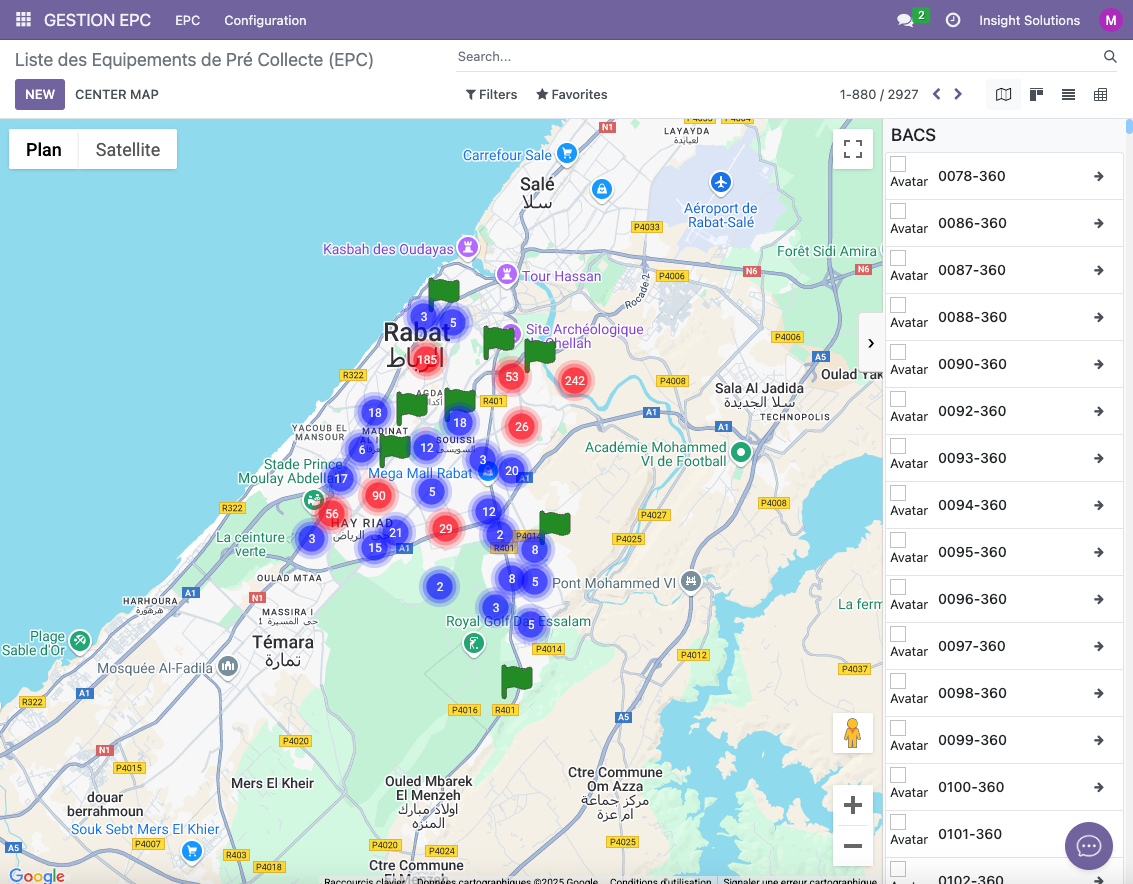Switch to list view icon
This screenshot has height=884, width=1133.
1068,95
